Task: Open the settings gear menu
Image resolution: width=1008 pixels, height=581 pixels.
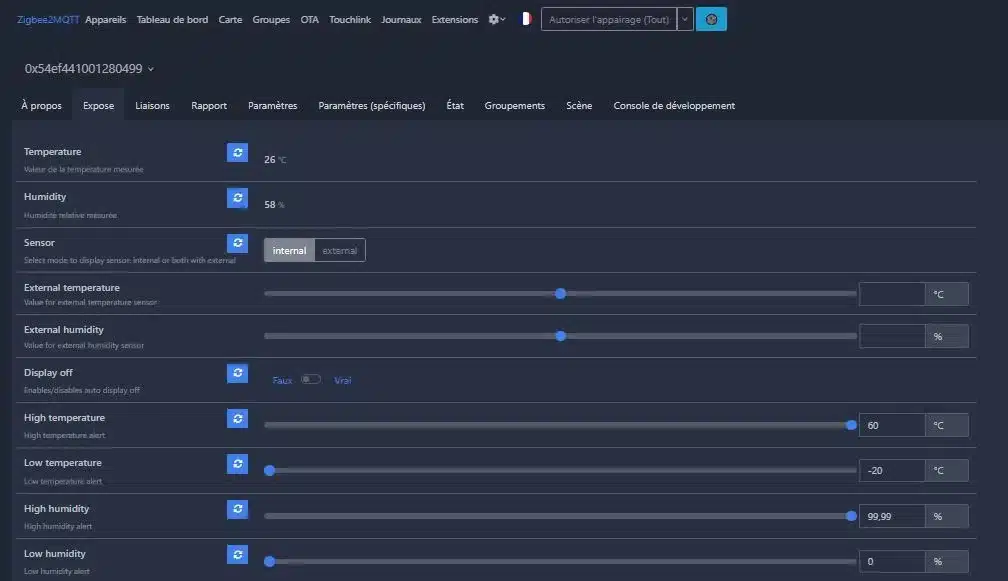Action: coord(496,19)
